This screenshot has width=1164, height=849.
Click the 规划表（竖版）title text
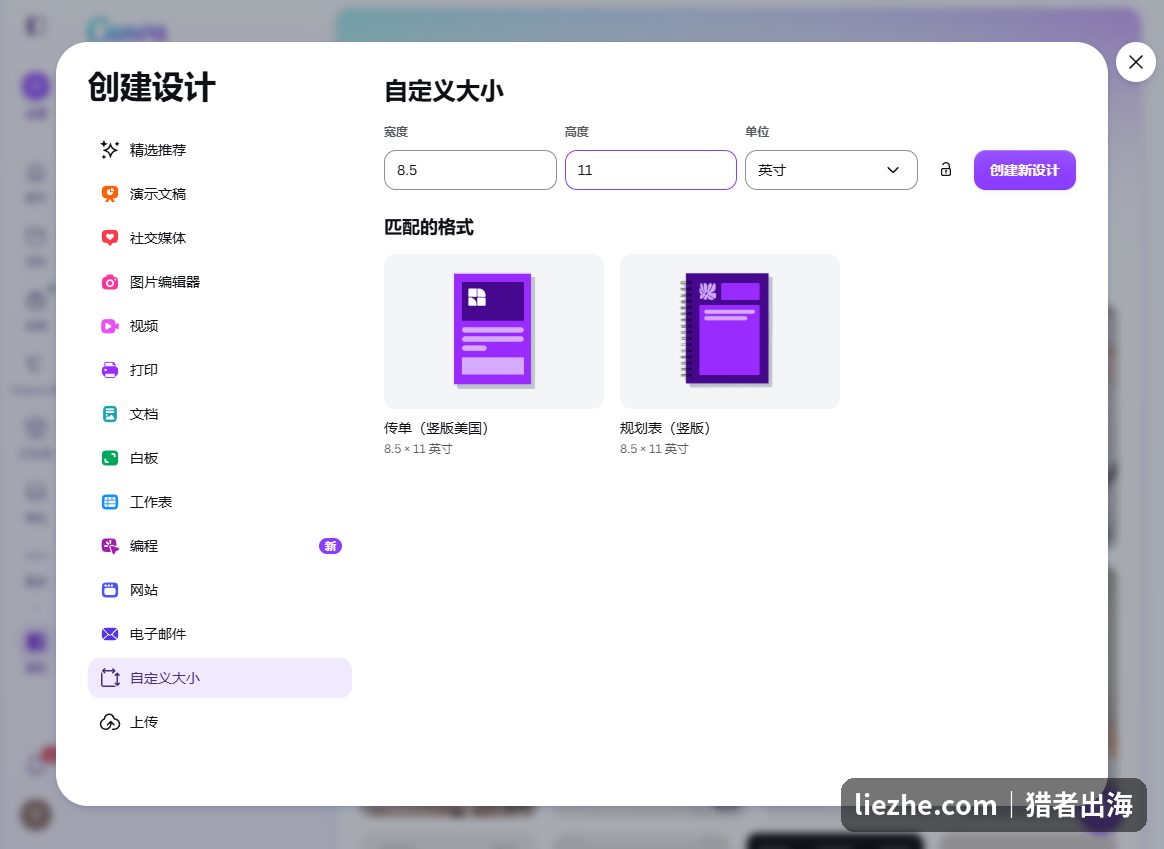click(665, 428)
